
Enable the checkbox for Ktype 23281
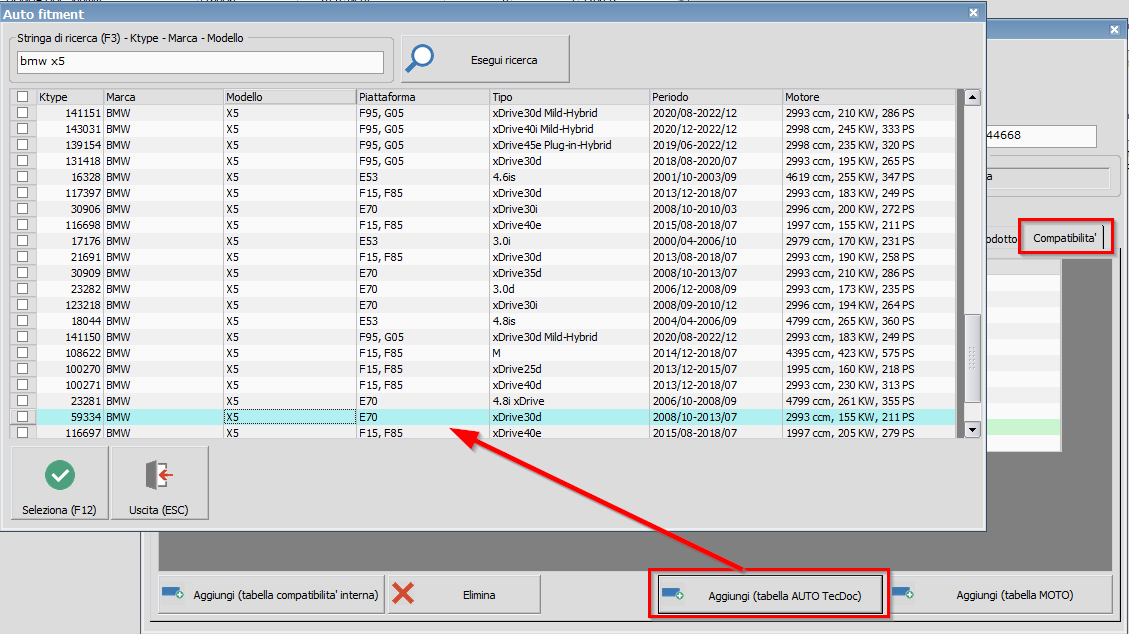point(22,401)
